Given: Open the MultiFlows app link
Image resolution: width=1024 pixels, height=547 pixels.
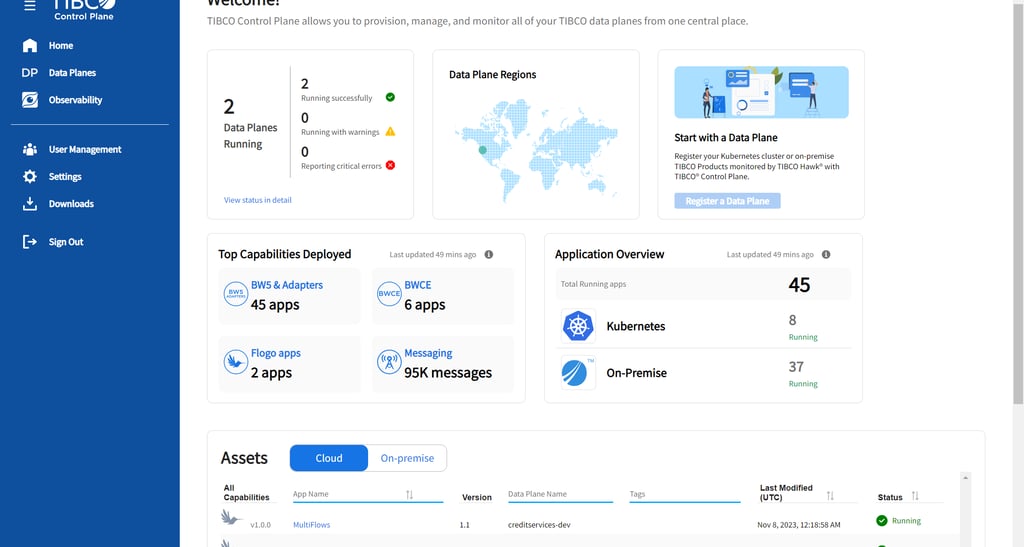Looking at the screenshot, I should (312, 525).
